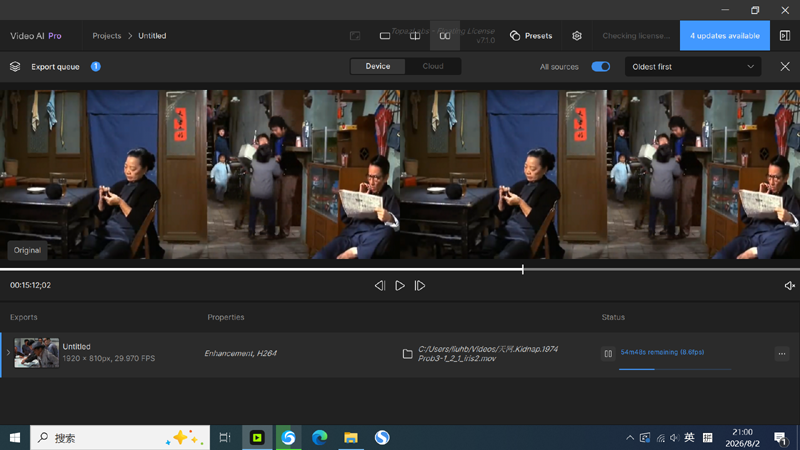Mute preview audio speaker icon

pos(789,286)
